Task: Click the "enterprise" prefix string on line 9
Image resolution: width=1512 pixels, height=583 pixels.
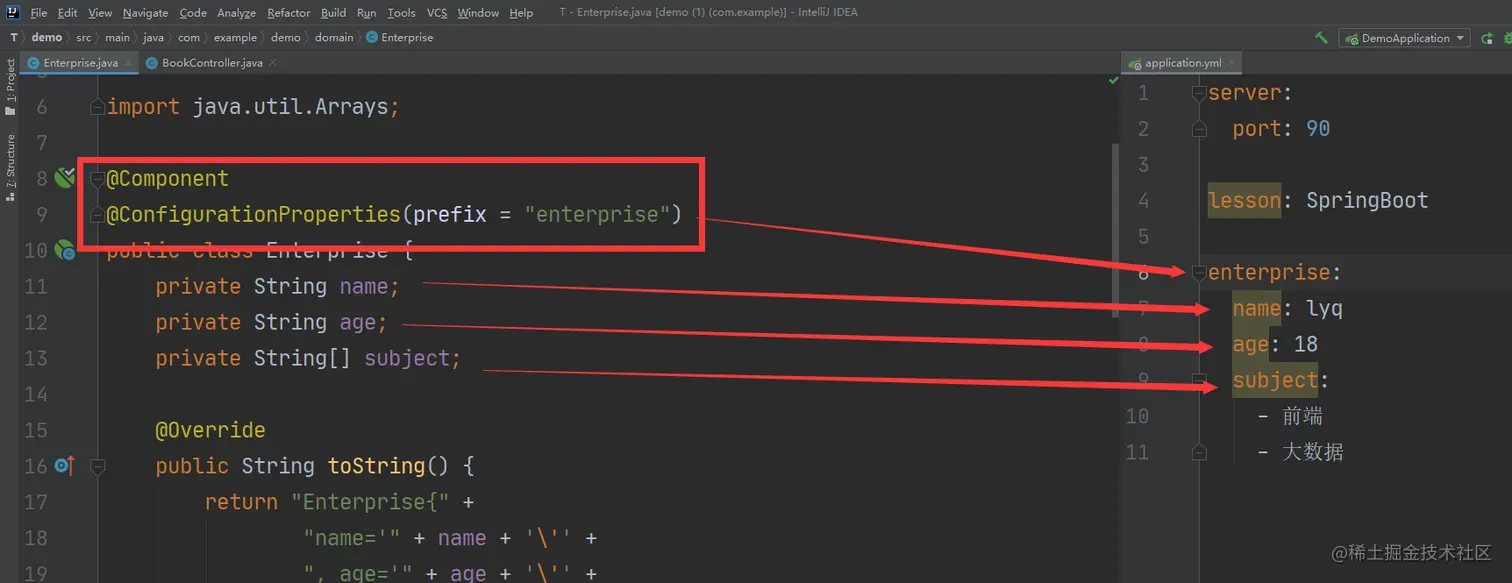Action: pos(597,214)
